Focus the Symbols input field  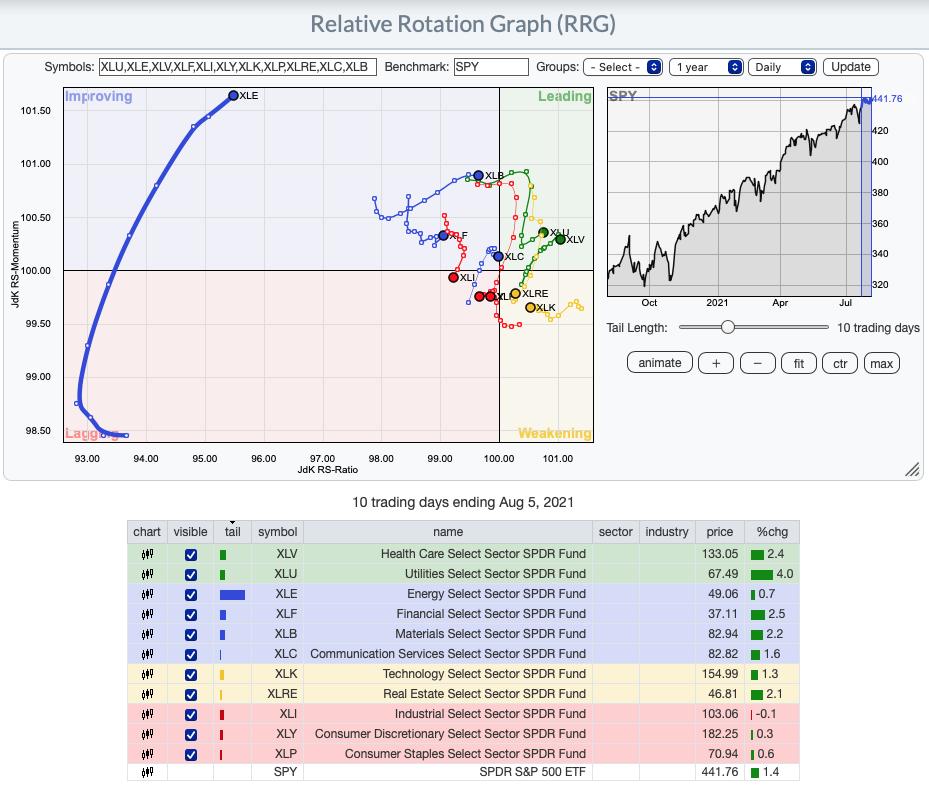point(238,67)
